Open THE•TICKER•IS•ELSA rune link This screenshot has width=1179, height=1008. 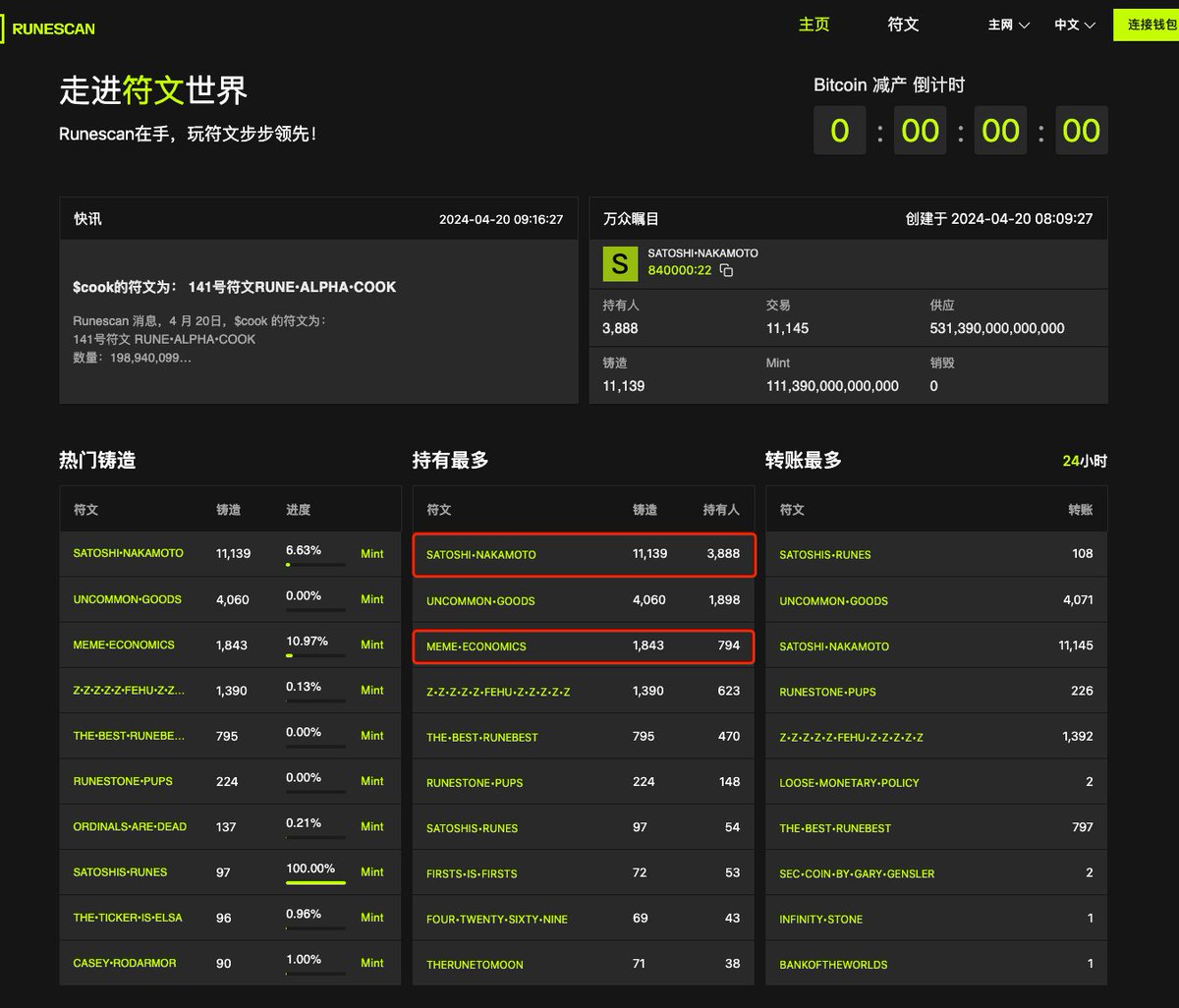coord(128,918)
